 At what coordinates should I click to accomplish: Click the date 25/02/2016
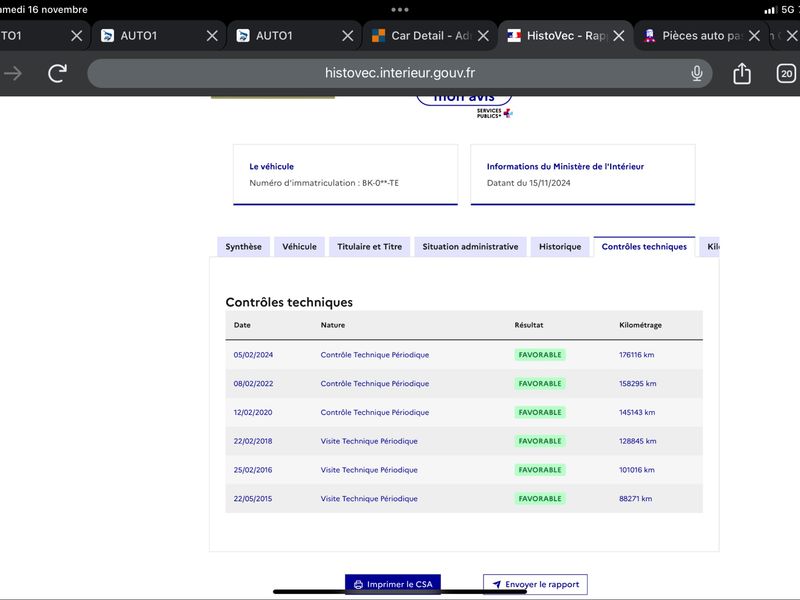[253, 470]
